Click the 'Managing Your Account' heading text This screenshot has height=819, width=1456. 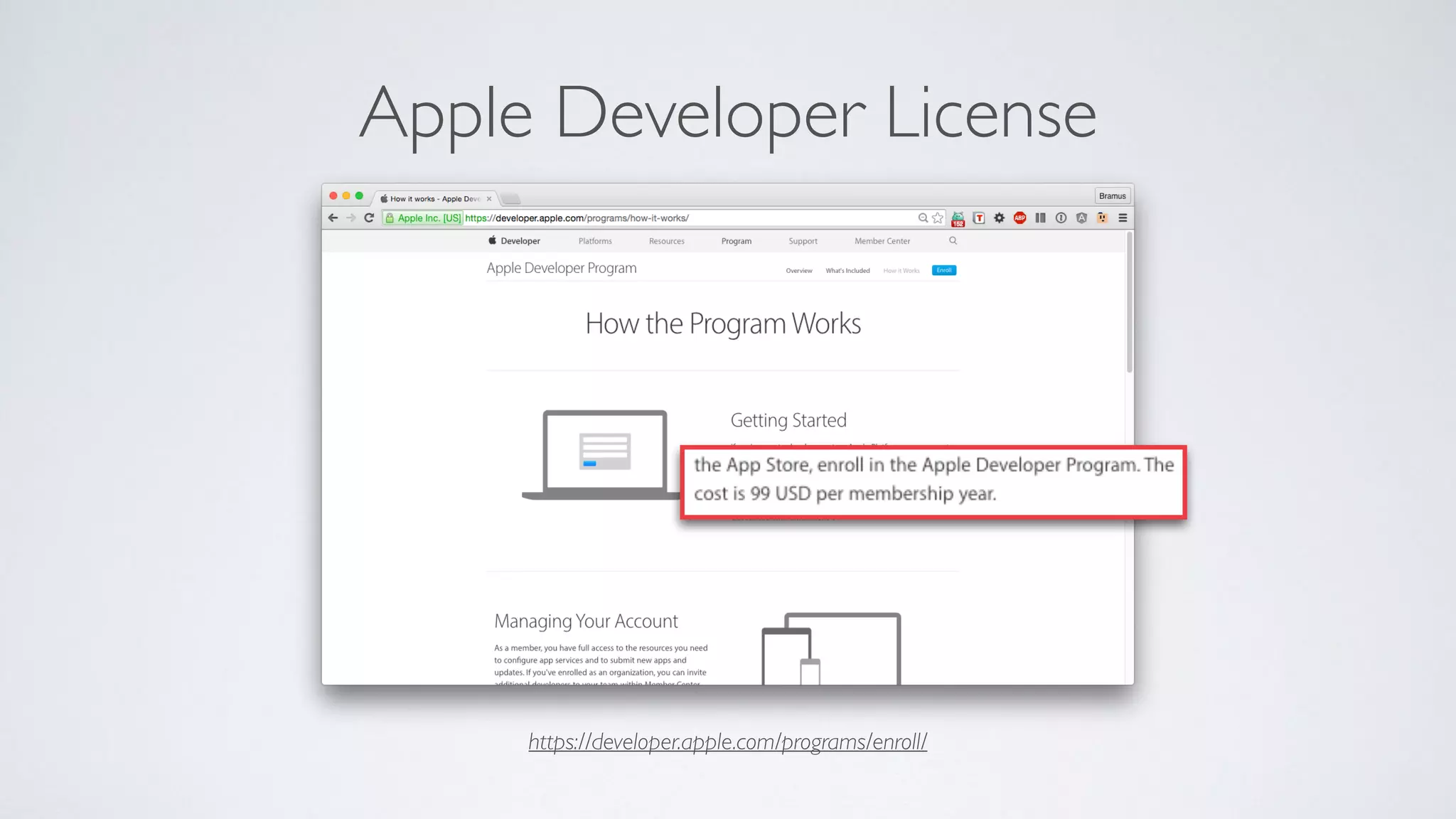tap(587, 621)
